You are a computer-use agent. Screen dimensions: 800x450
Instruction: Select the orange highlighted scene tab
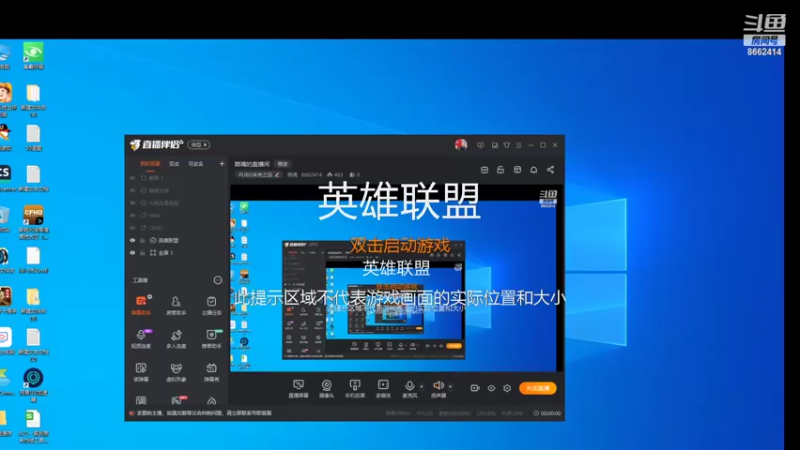coord(150,164)
